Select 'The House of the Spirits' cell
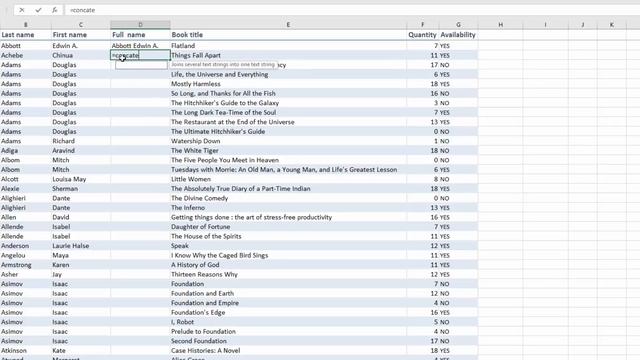This screenshot has height=360, width=640. [288, 236]
